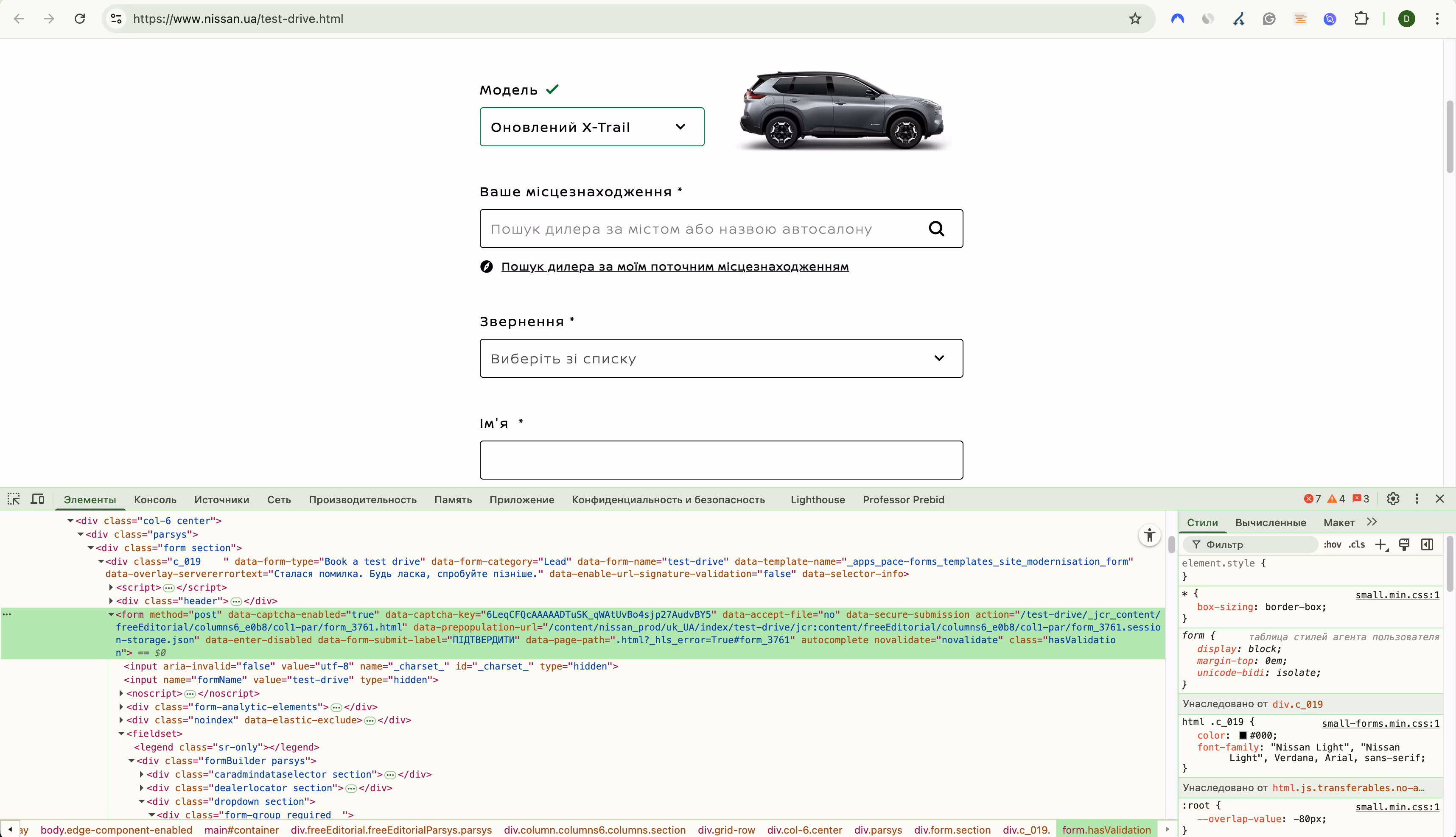The image size is (1456, 837).
Task: Bookmark this page with the star icon
Action: tap(1134, 19)
